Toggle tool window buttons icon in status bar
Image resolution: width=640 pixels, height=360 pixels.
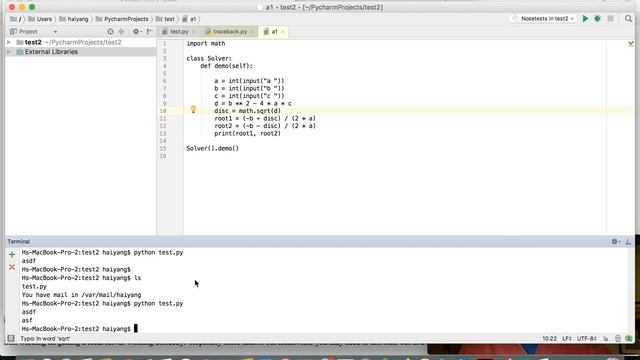(11, 338)
